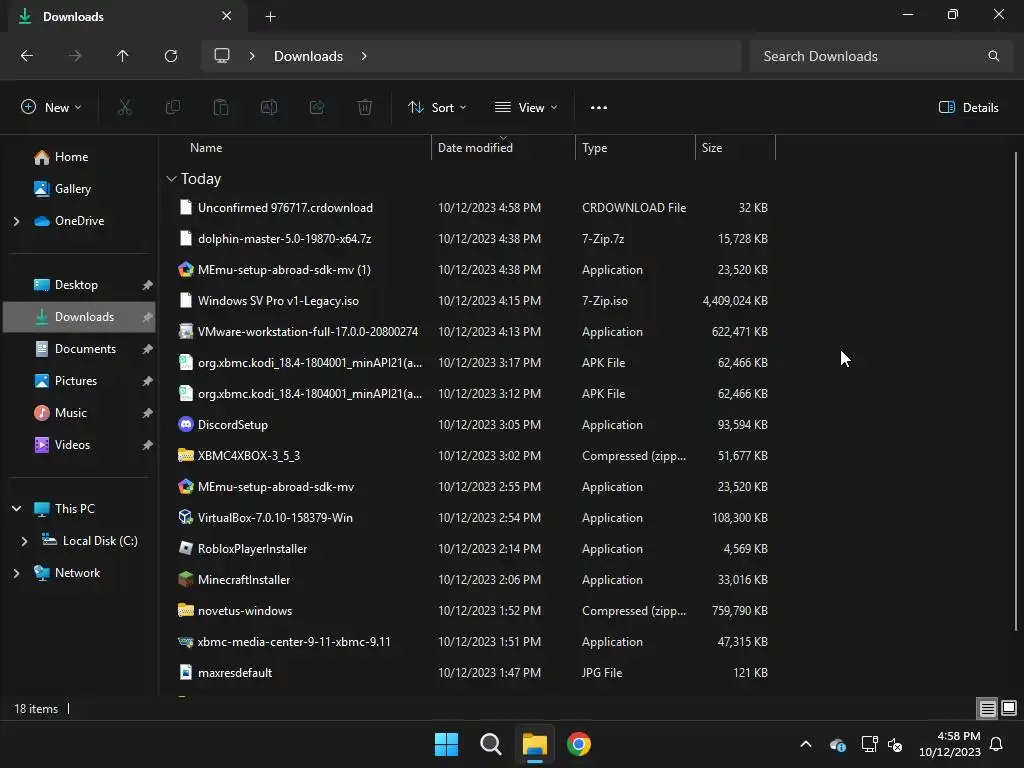Unpin Music via its pin icon
This screenshot has width=1024, height=768.
tap(148, 413)
